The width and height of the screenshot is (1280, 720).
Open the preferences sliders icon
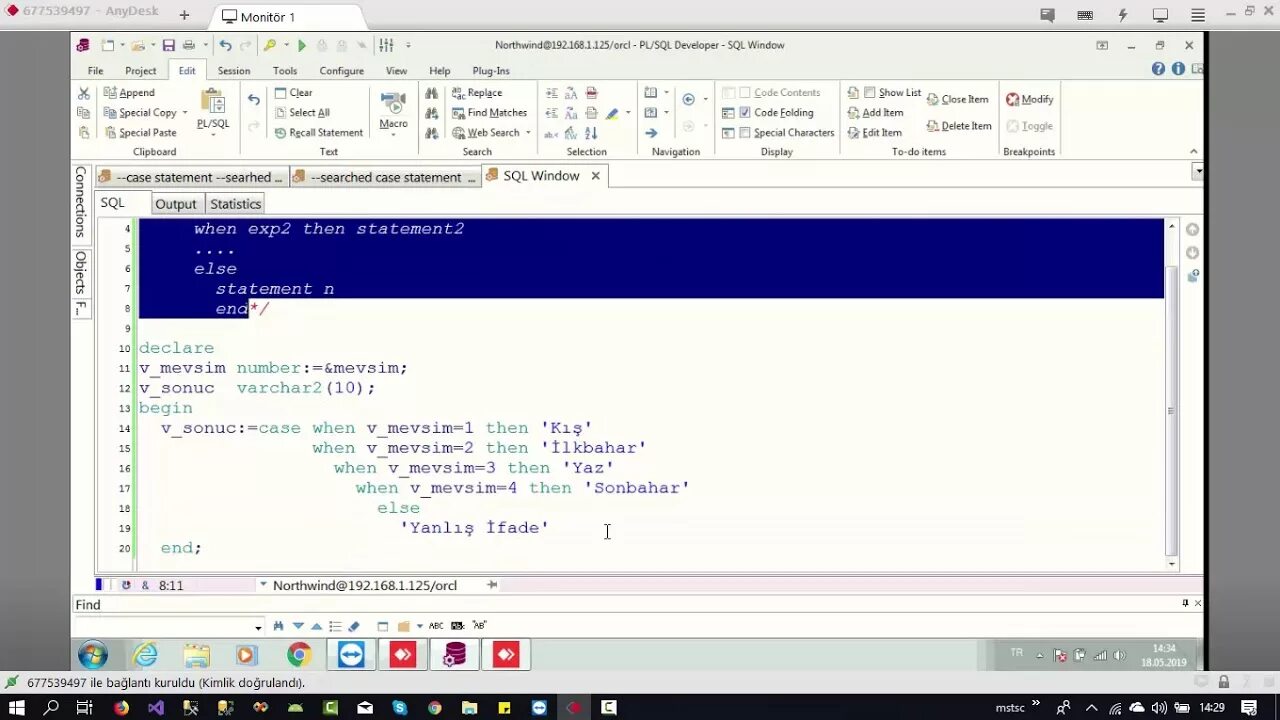click(x=386, y=45)
